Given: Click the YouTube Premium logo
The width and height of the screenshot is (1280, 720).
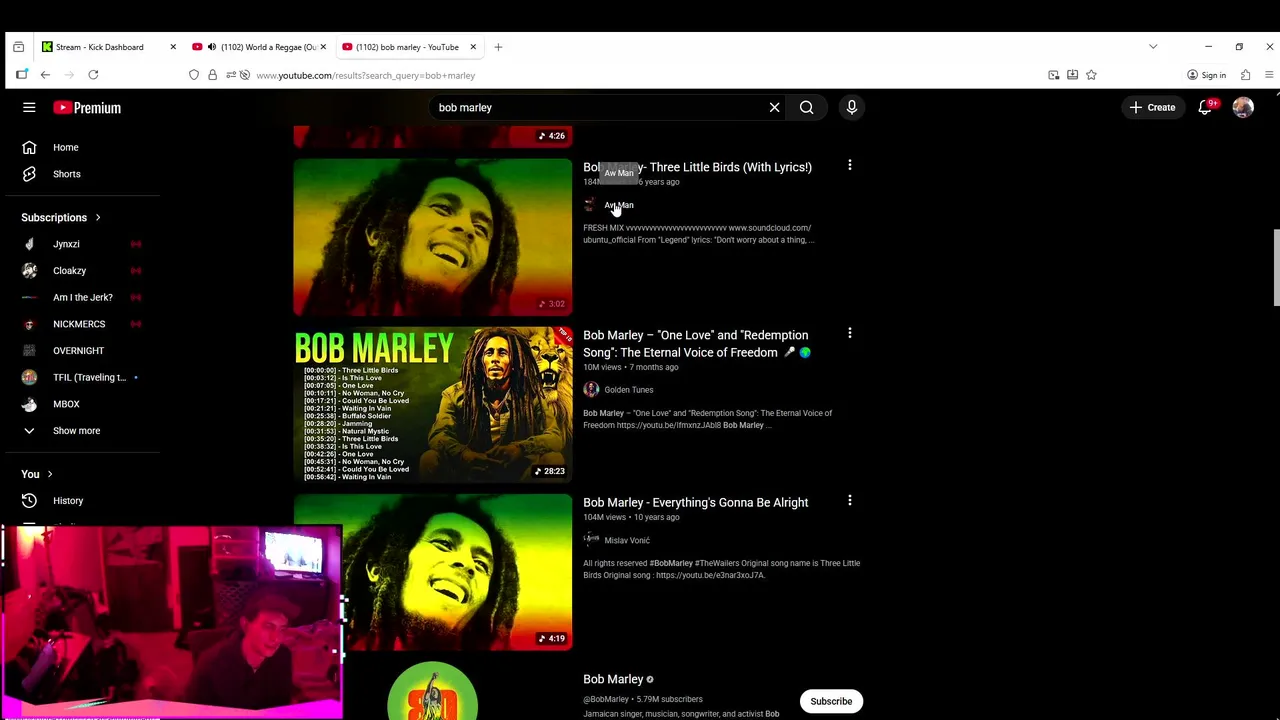Looking at the screenshot, I should pyautogui.click(x=87, y=107).
